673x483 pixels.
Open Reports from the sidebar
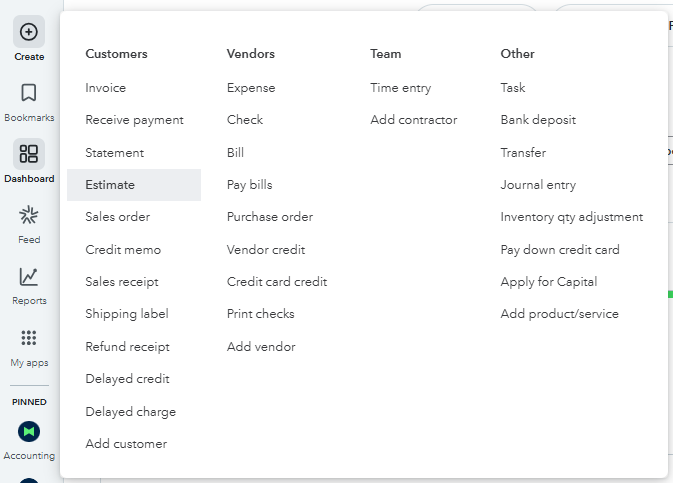click(29, 277)
